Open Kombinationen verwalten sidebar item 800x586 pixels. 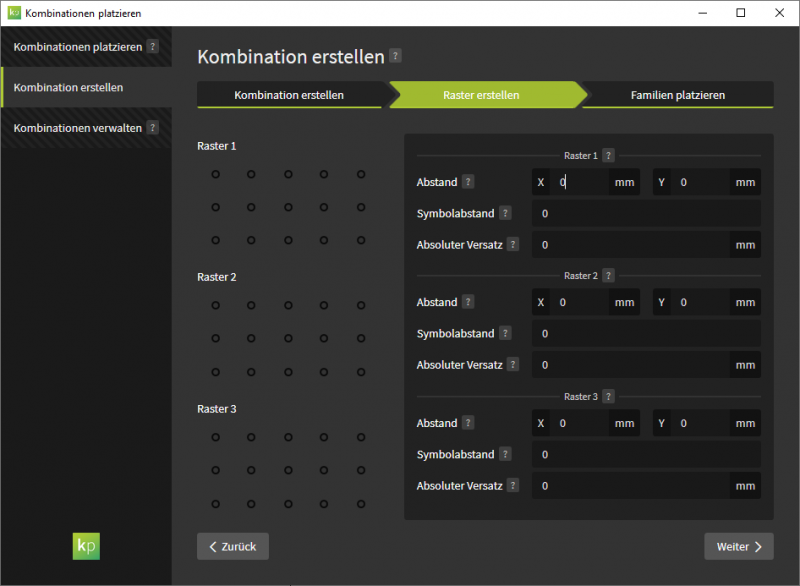click(78, 128)
